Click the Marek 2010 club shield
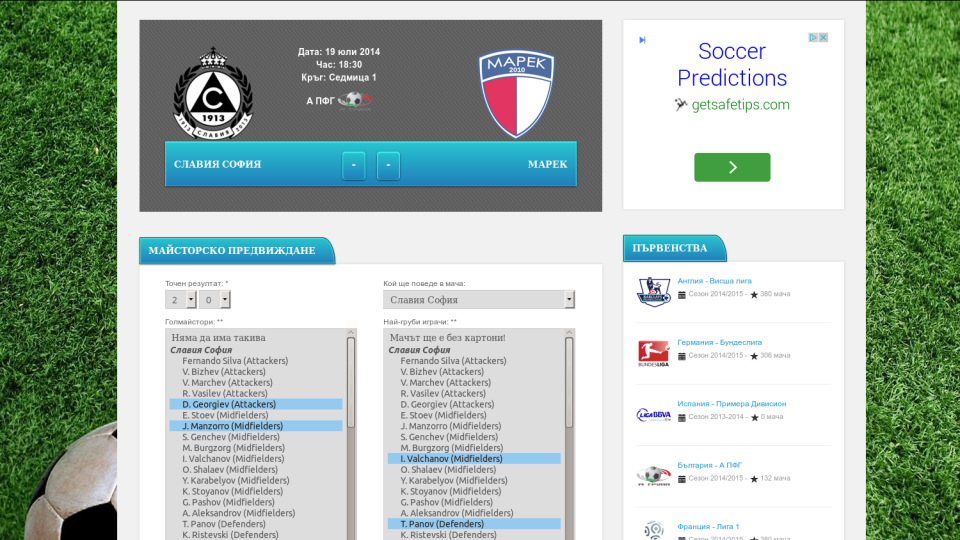 point(517,94)
